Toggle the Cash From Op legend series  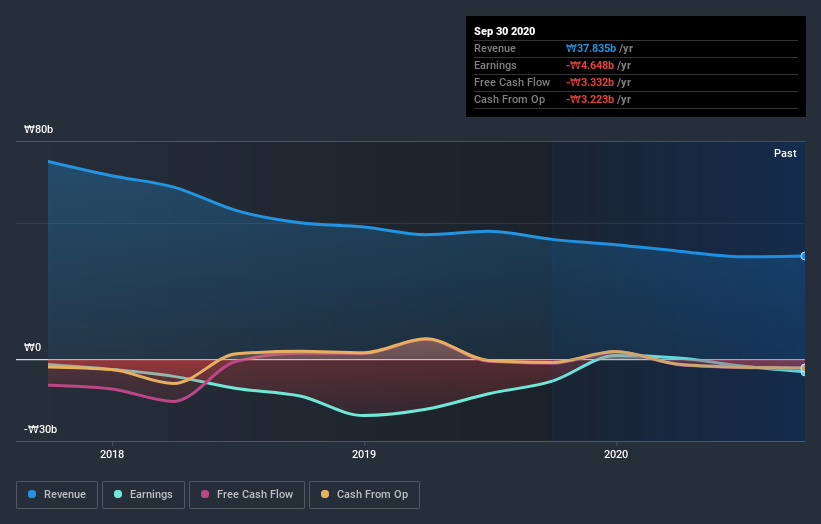364,495
